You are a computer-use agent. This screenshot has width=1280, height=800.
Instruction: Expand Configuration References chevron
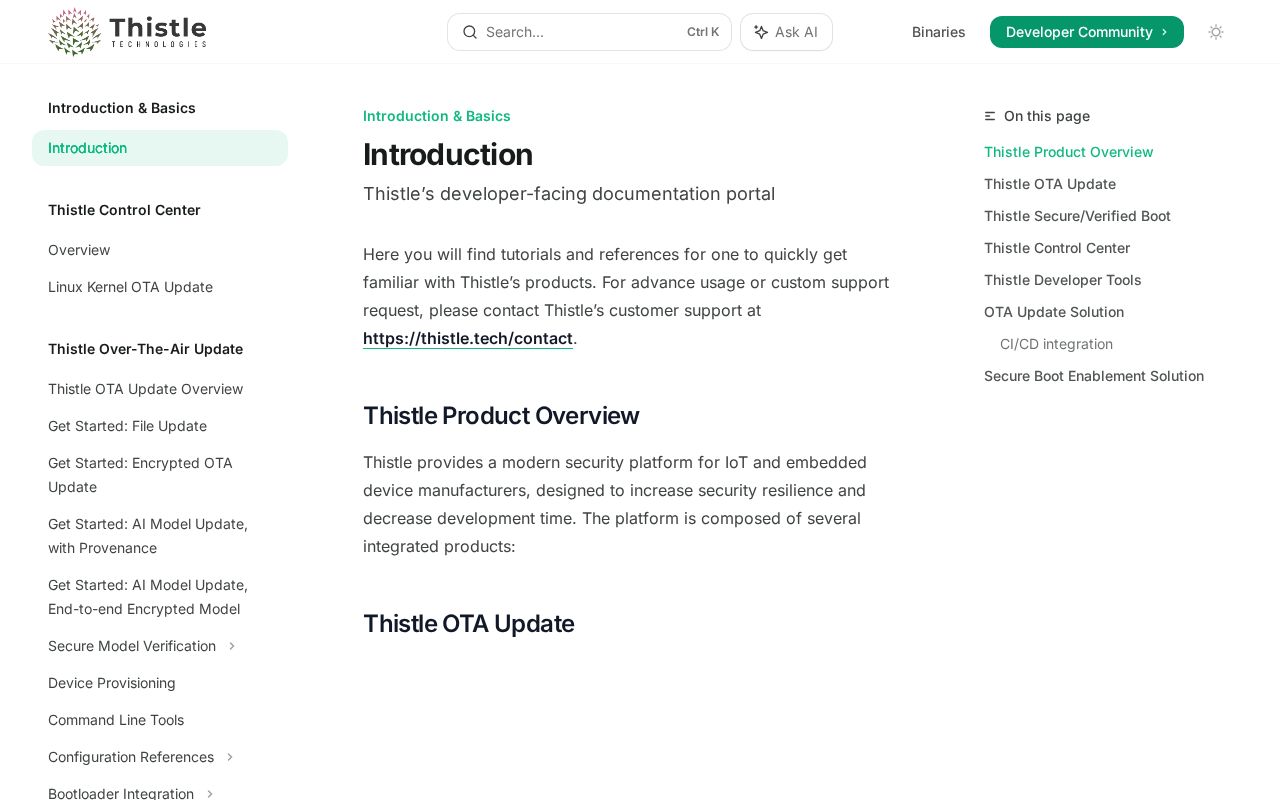point(230,757)
